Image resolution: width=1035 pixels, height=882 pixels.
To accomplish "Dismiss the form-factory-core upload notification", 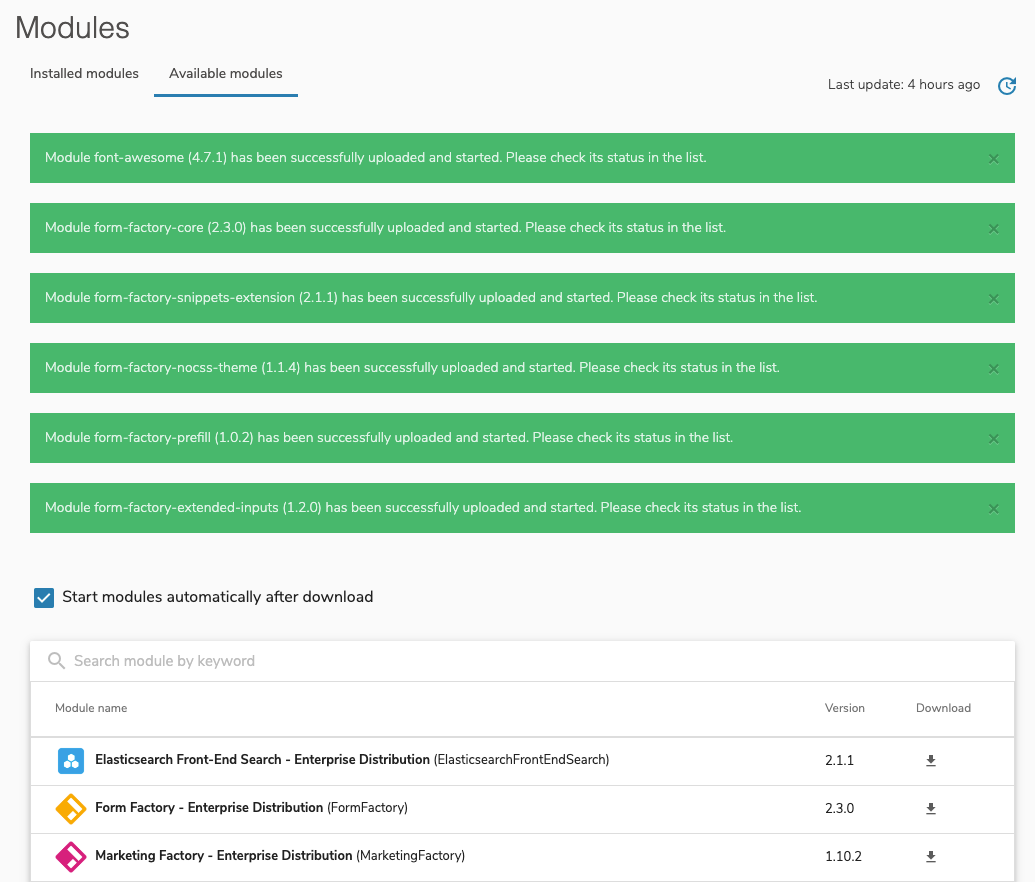I will coord(993,228).
